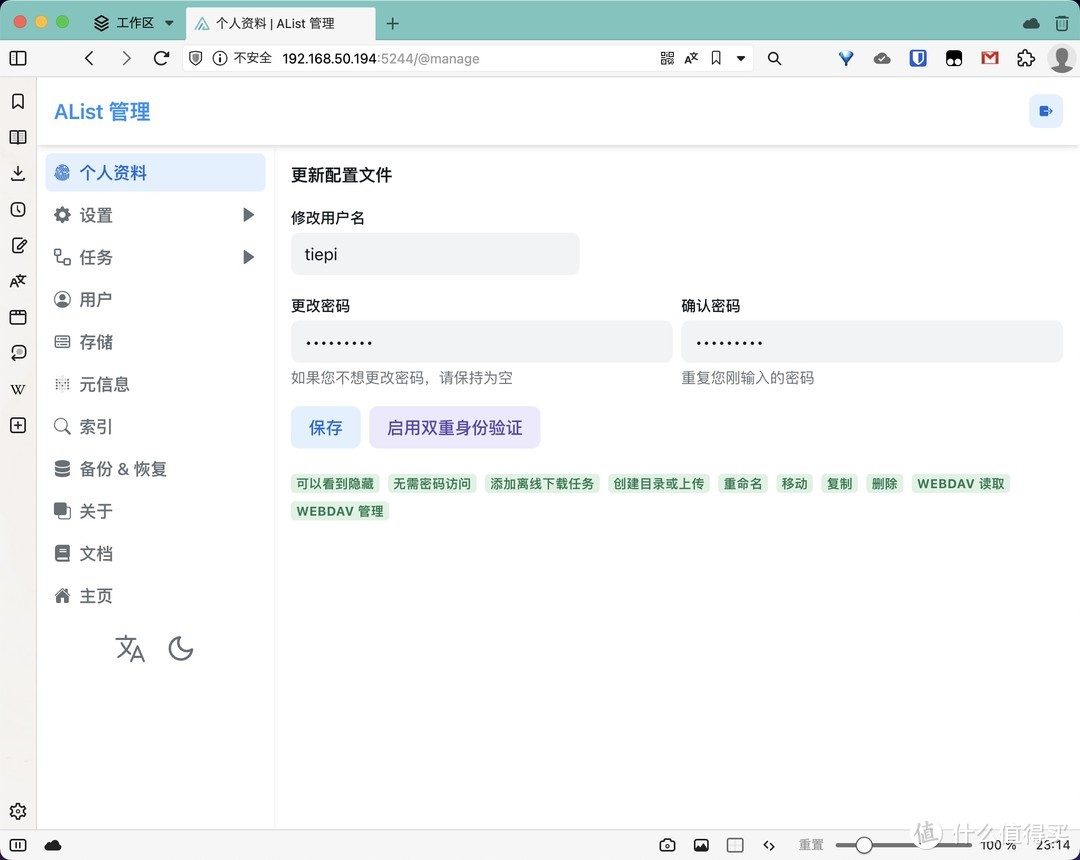Screen dimensions: 1080x860
Task: Toggle the browser sidebar panel button
Action: coord(18,59)
